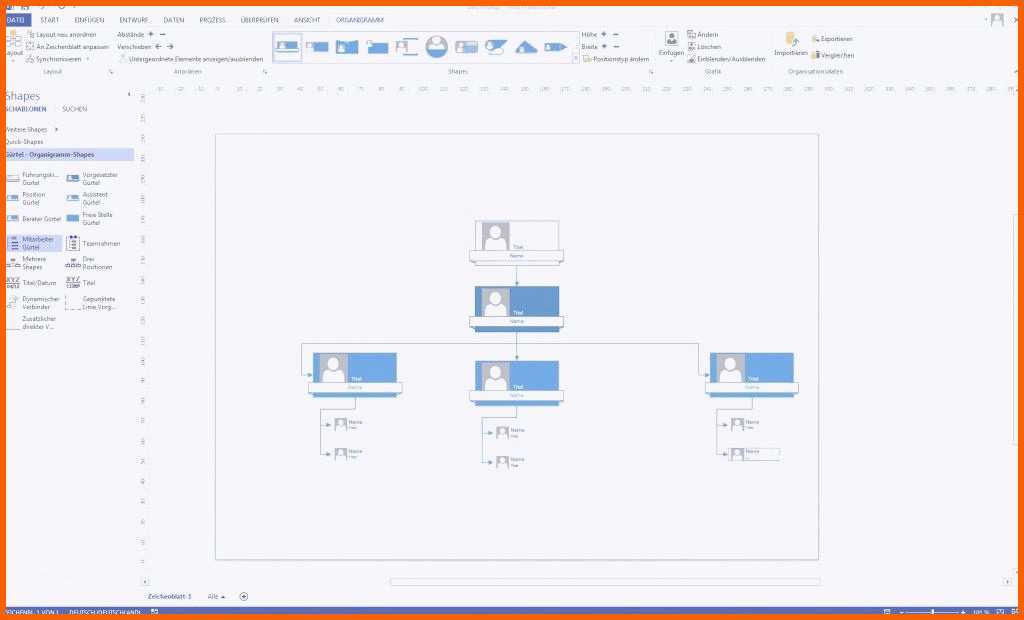Click Ändern in the Grafik group
The image size is (1024, 620).
pos(702,34)
